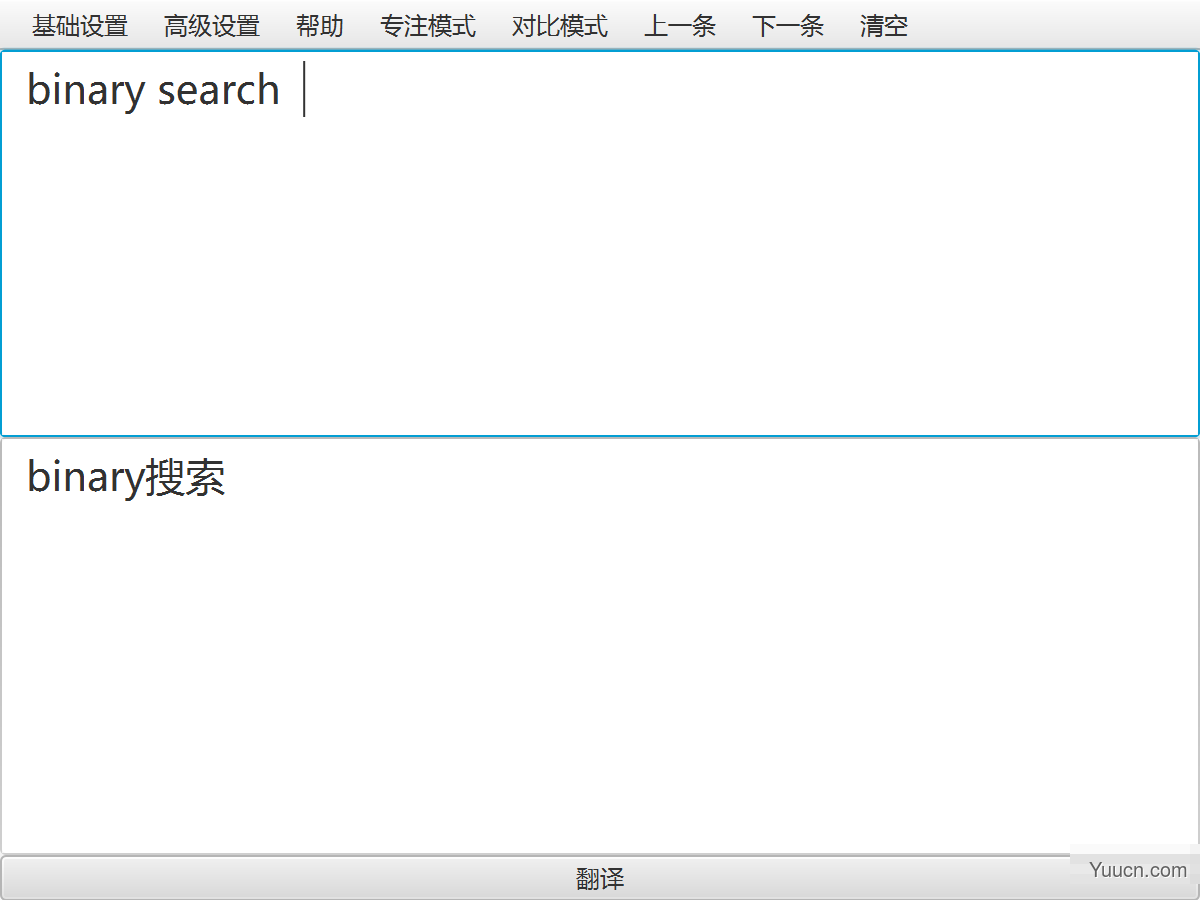
Task: Open basic settings from the top bar
Action: 79,26
